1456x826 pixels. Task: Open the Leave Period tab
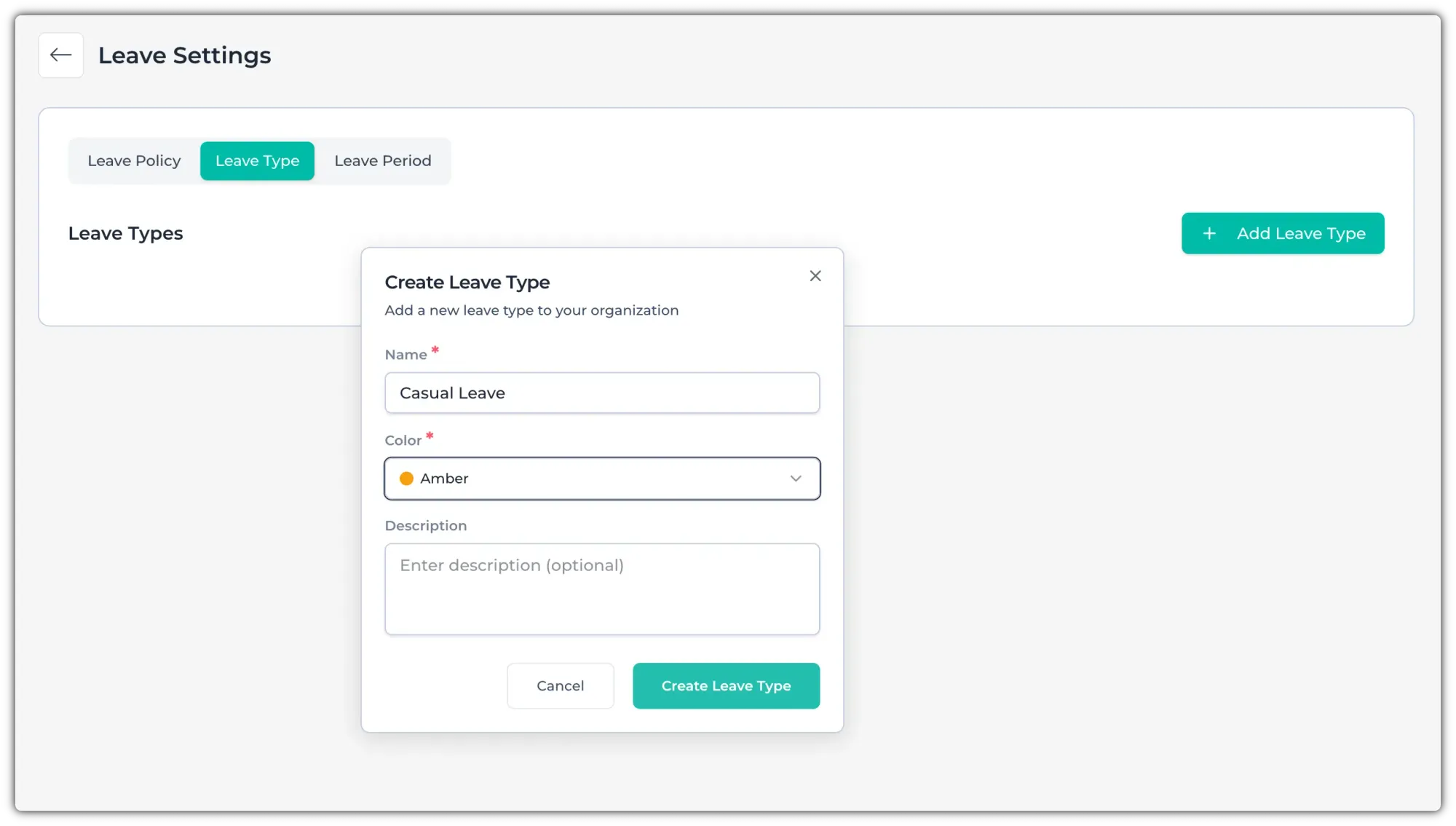pyautogui.click(x=383, y=161)
